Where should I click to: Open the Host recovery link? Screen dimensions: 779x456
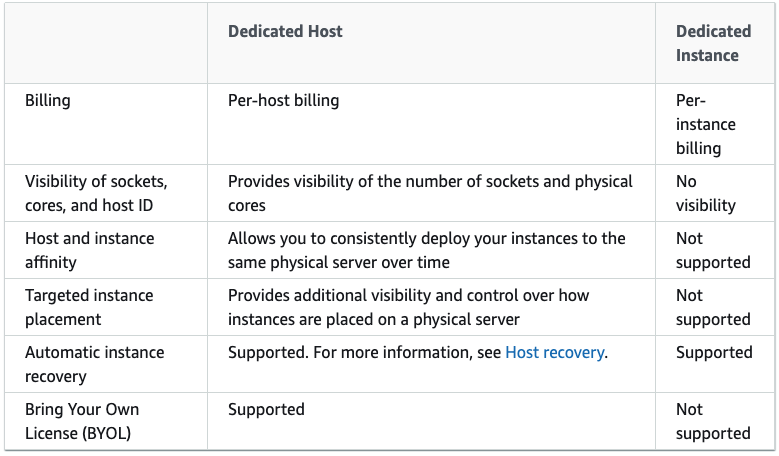click(554, 353)
